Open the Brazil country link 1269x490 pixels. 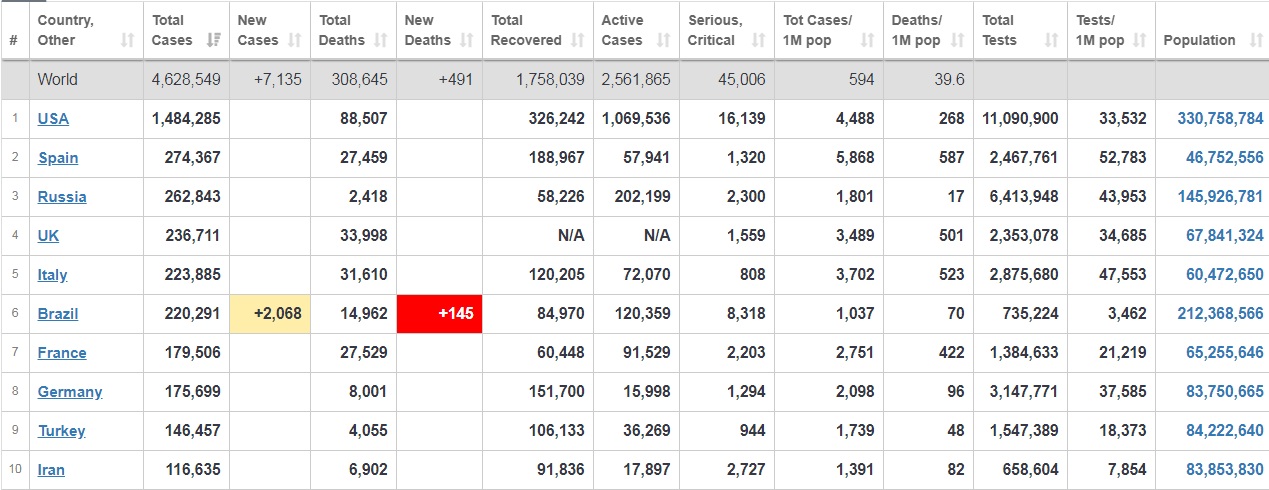click(58, 314)
